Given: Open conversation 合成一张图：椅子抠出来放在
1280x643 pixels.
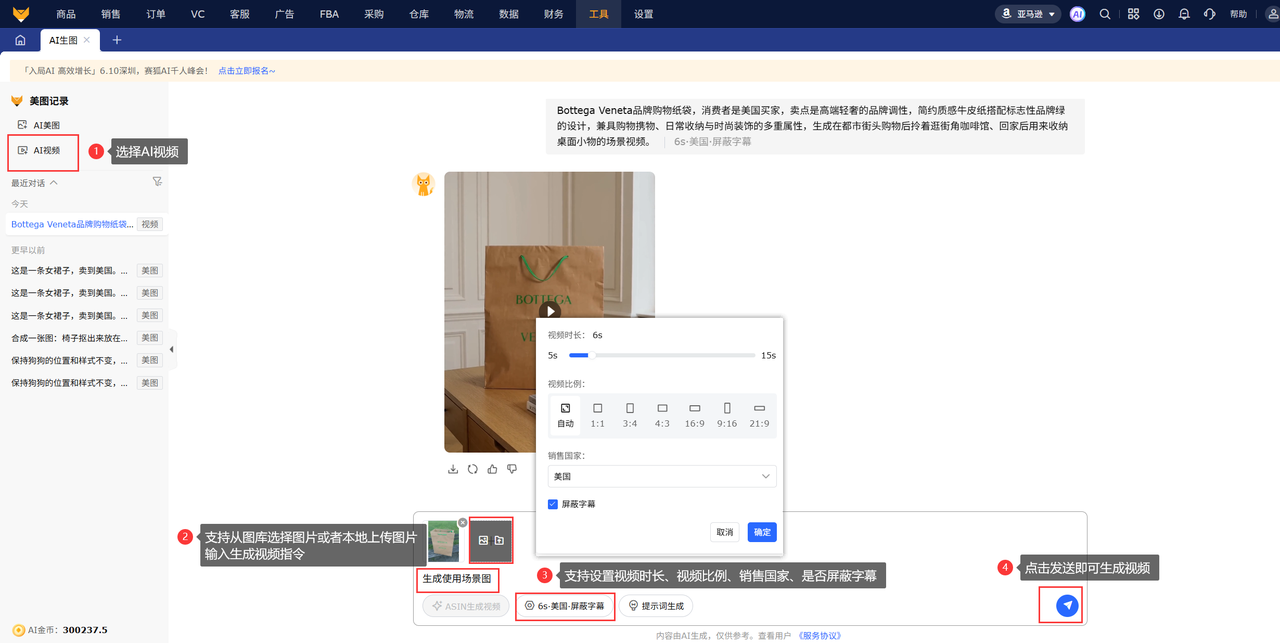Looking at the screenshot, I should point(69,338).
